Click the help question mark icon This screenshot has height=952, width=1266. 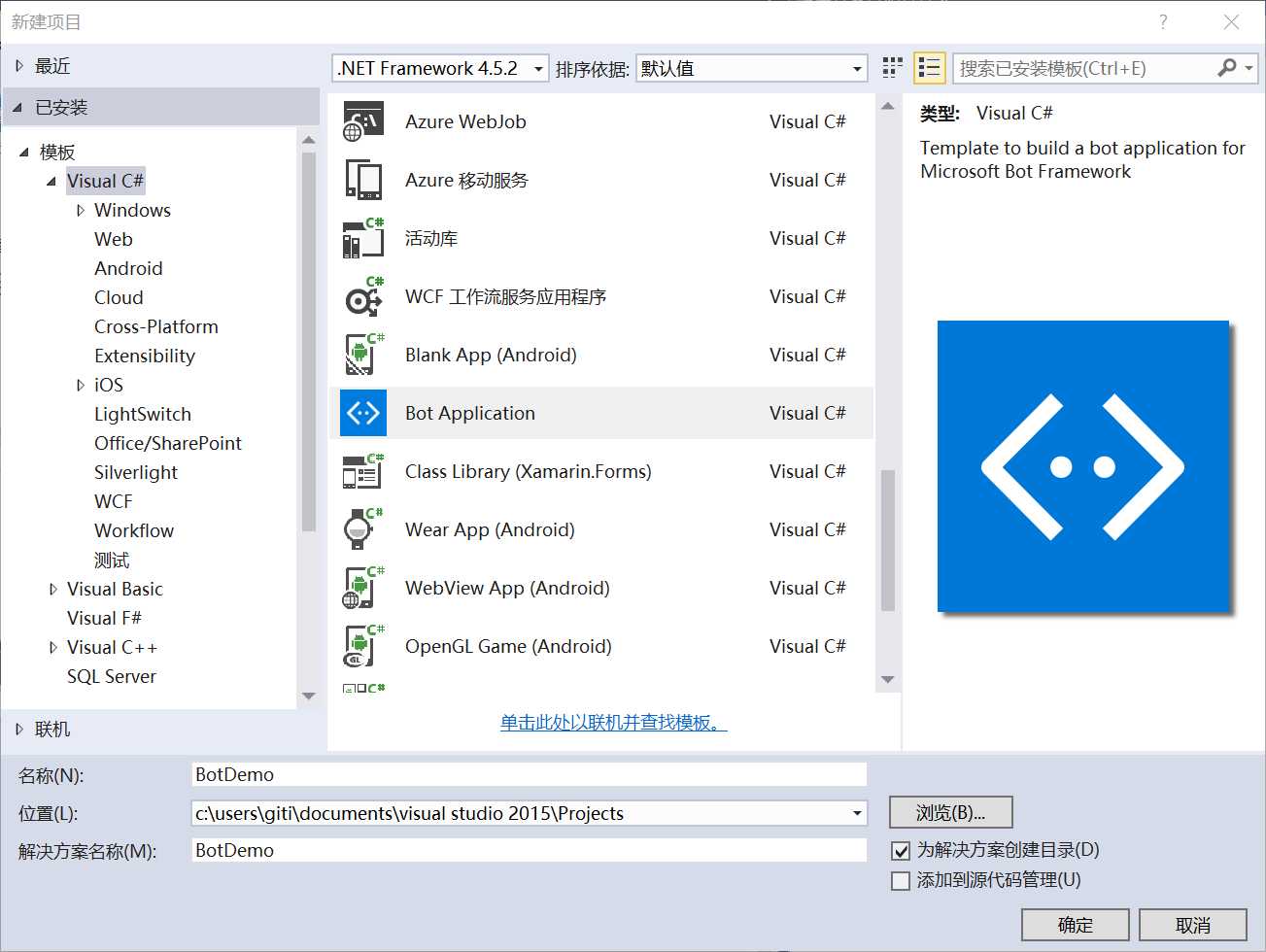(1163, 21)
